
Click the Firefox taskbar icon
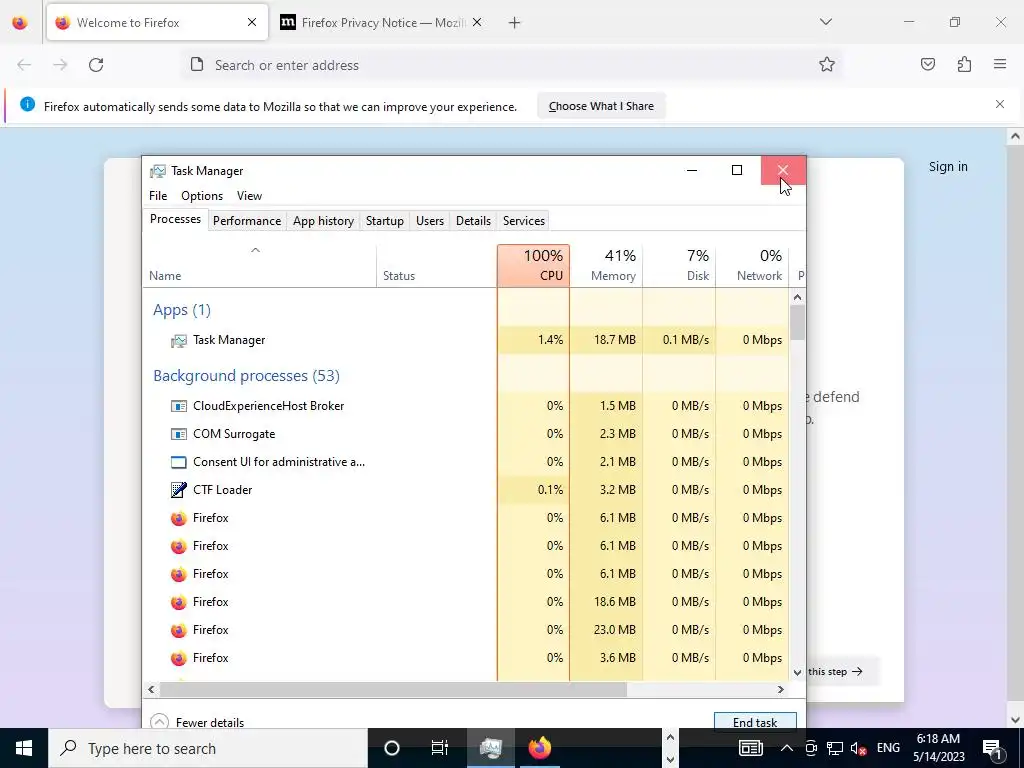point(539,748)
